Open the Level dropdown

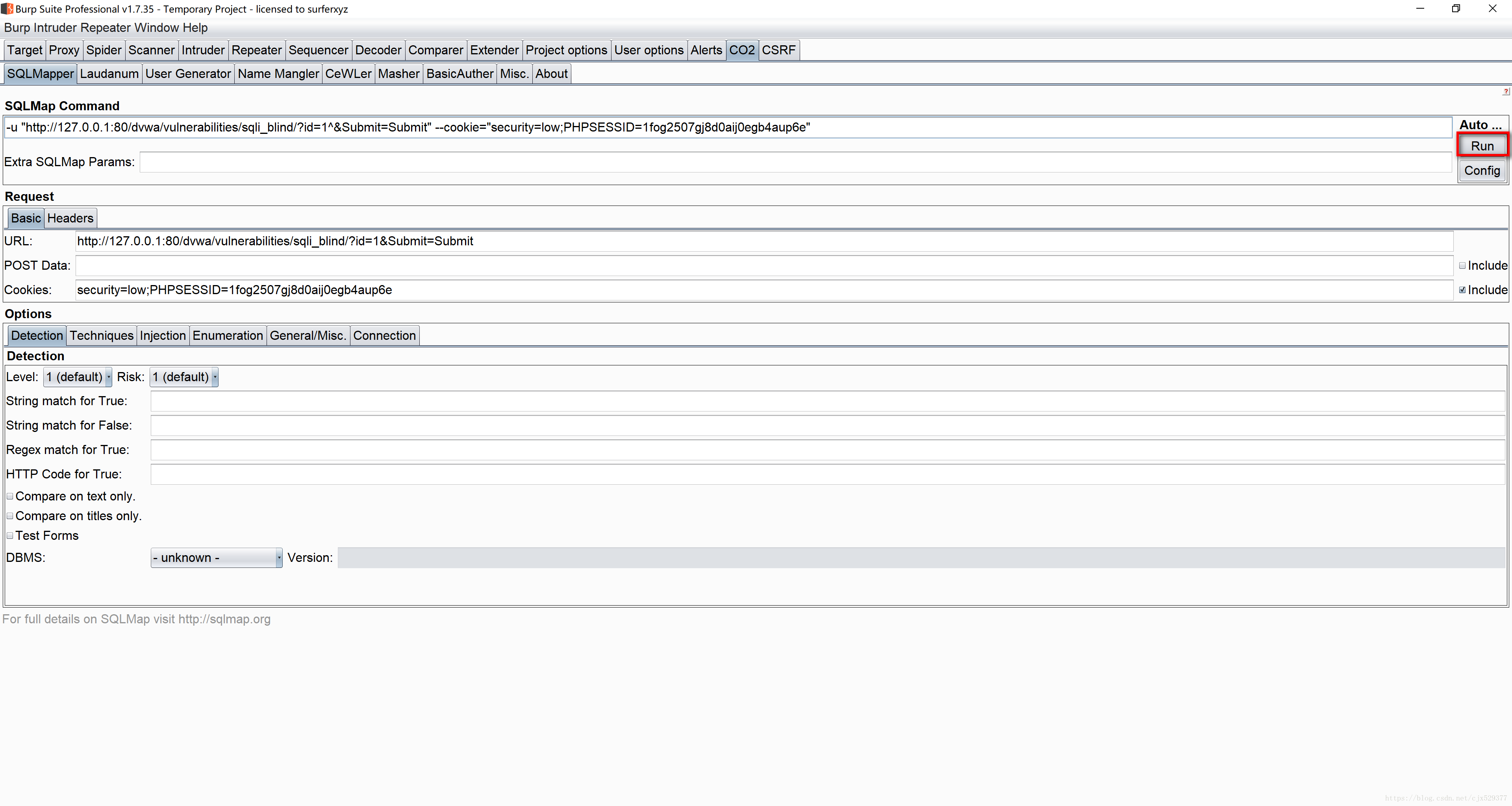click(x=78, y=377)
